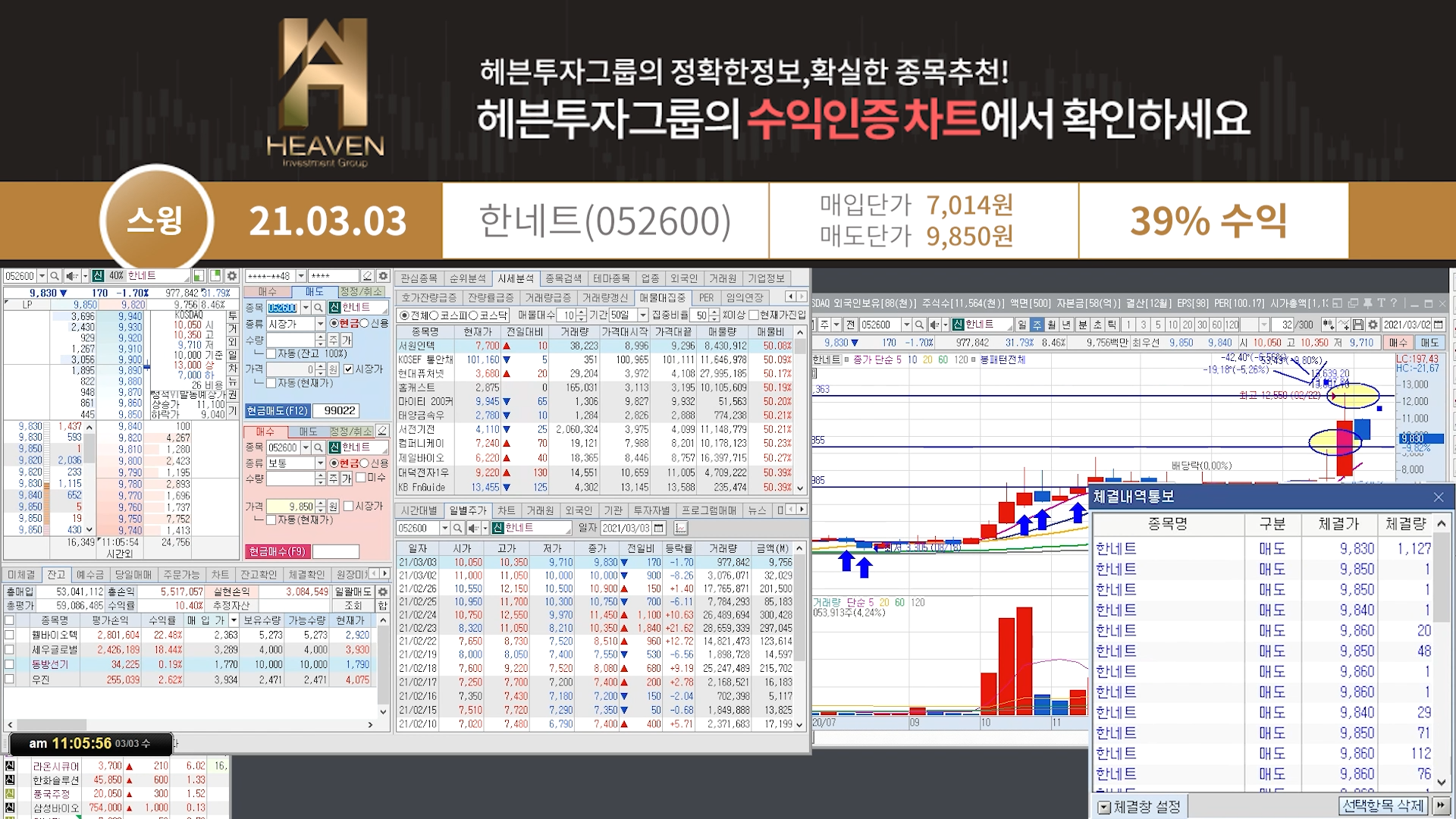
Task: Click stock search icon in sell panel
Action: (318, 308)
